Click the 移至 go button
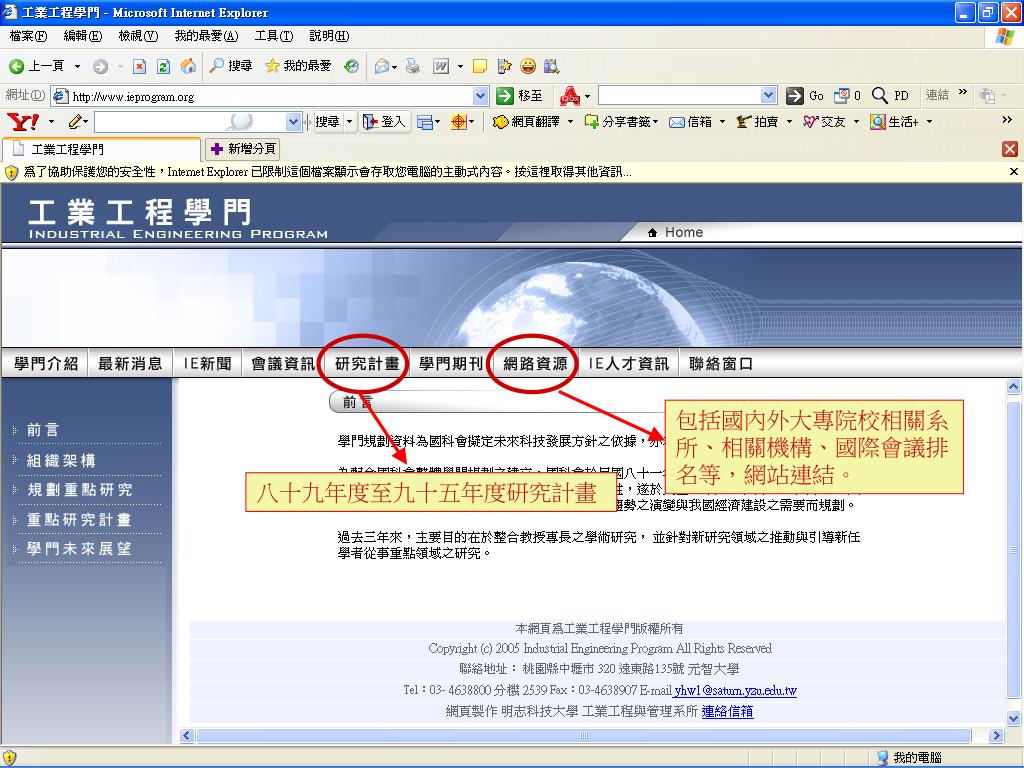The image size is (1024, 768). [x=520, y=96]
